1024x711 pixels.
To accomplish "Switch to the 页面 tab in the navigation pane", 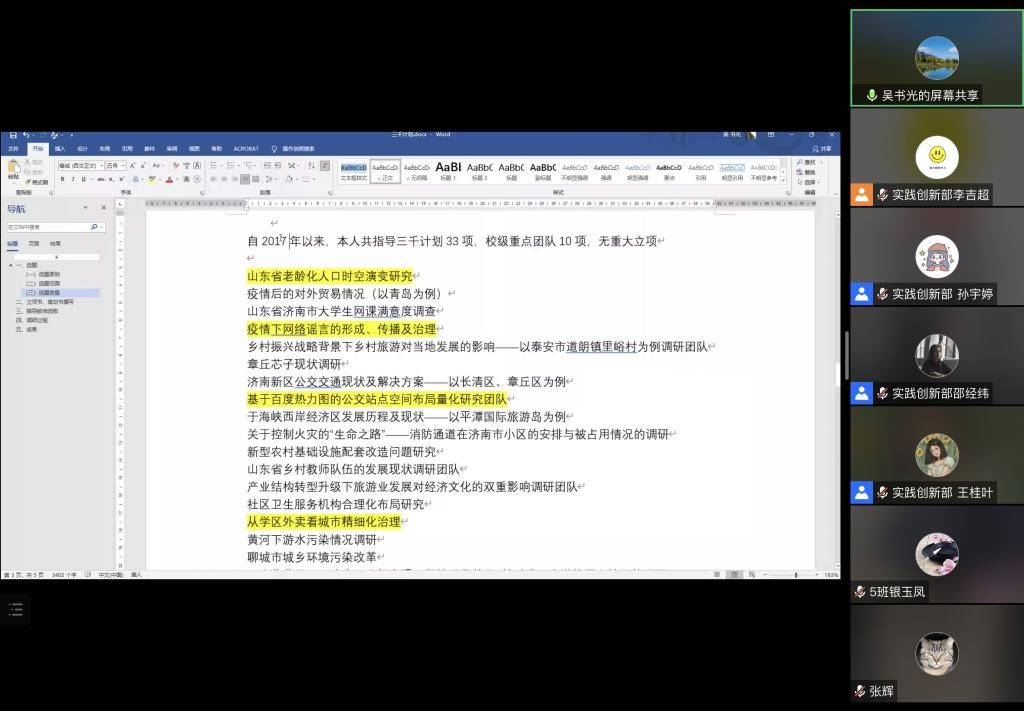I will point(34,243).
